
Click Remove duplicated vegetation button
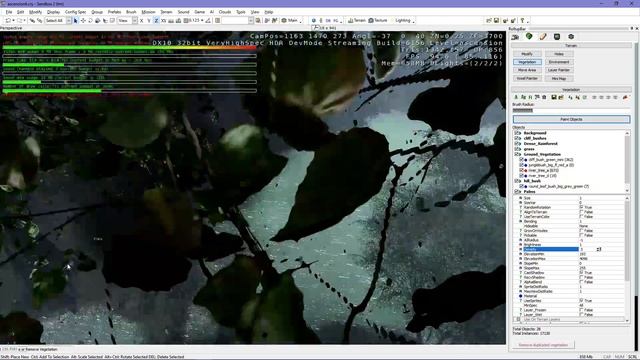click(543, 345)
